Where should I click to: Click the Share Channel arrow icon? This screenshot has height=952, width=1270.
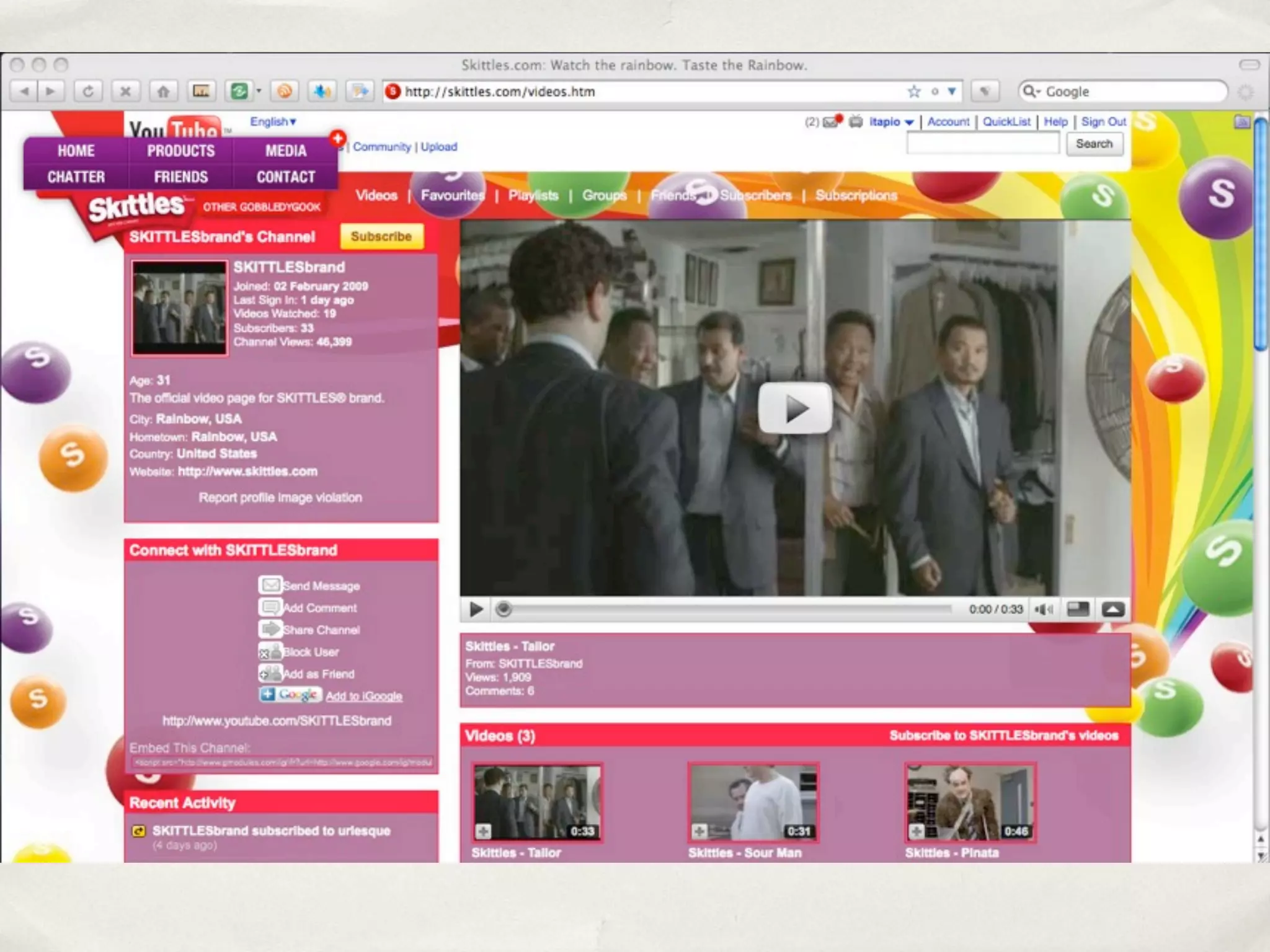270,629
